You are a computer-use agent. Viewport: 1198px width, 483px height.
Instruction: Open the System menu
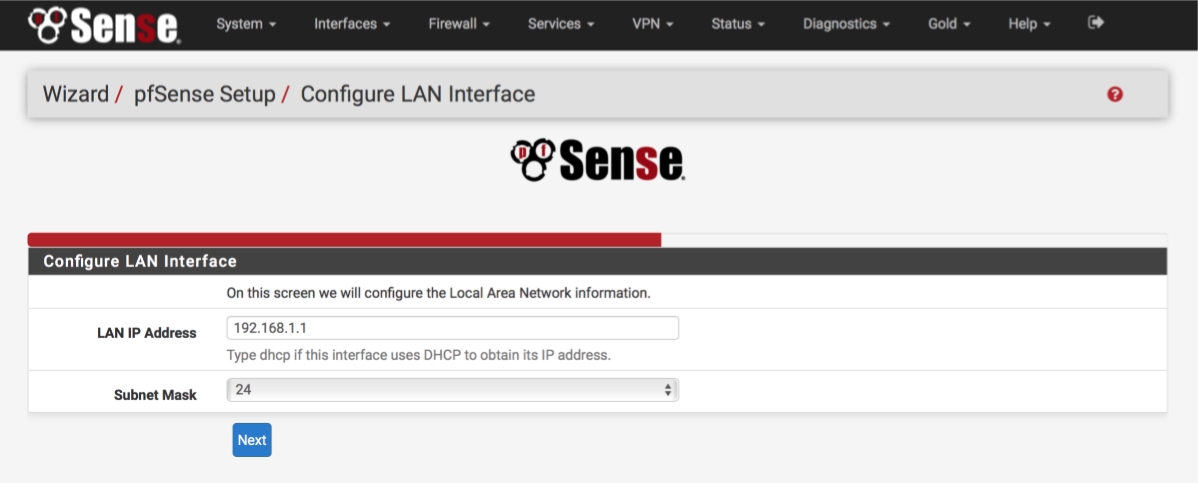point(244,24)
